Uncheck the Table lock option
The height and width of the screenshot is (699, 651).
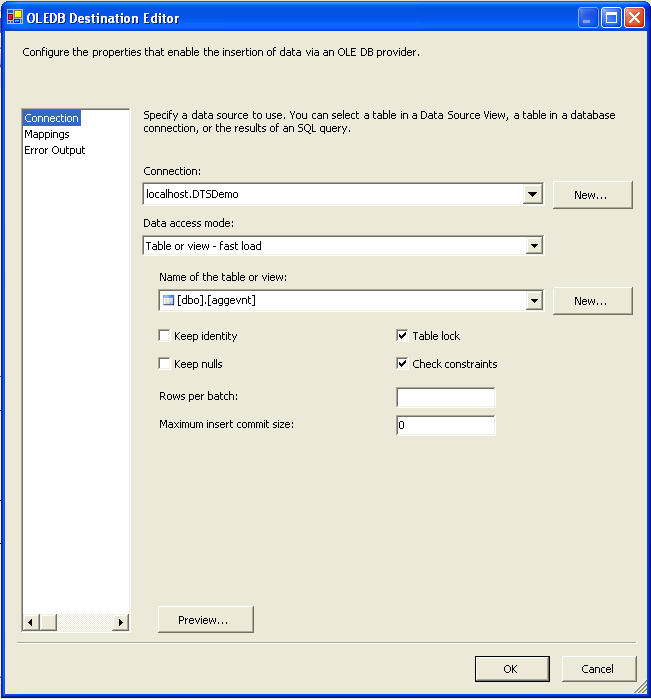pyautogui.click(x=403, y=336)
